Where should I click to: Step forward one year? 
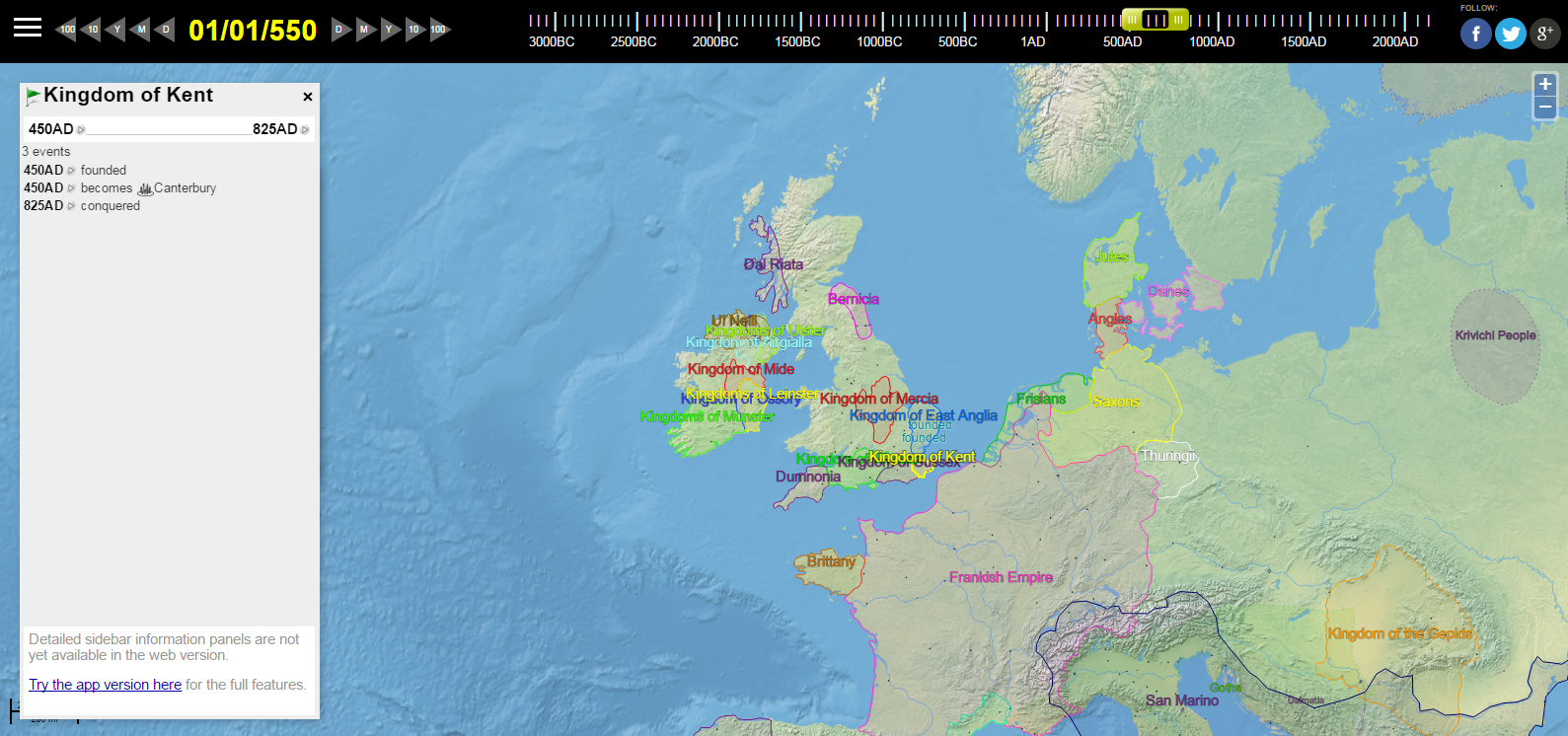coord(390,30)
